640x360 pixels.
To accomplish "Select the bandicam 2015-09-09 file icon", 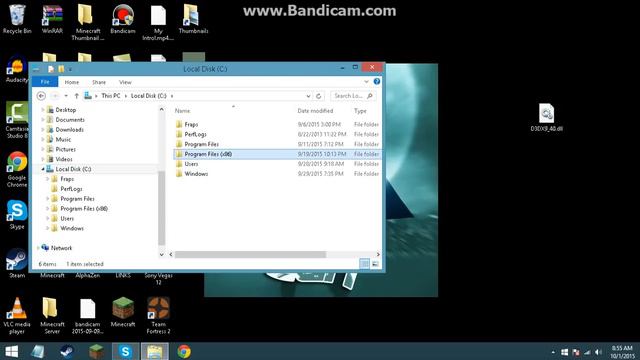I will [87, 316].
